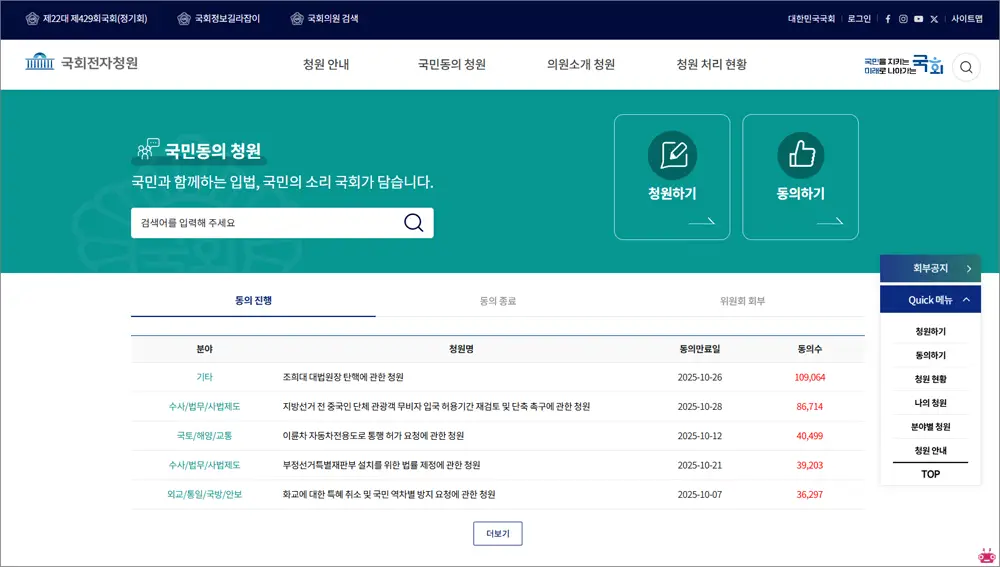Click category 외교/통일/국방/안보

pos(205,494)
